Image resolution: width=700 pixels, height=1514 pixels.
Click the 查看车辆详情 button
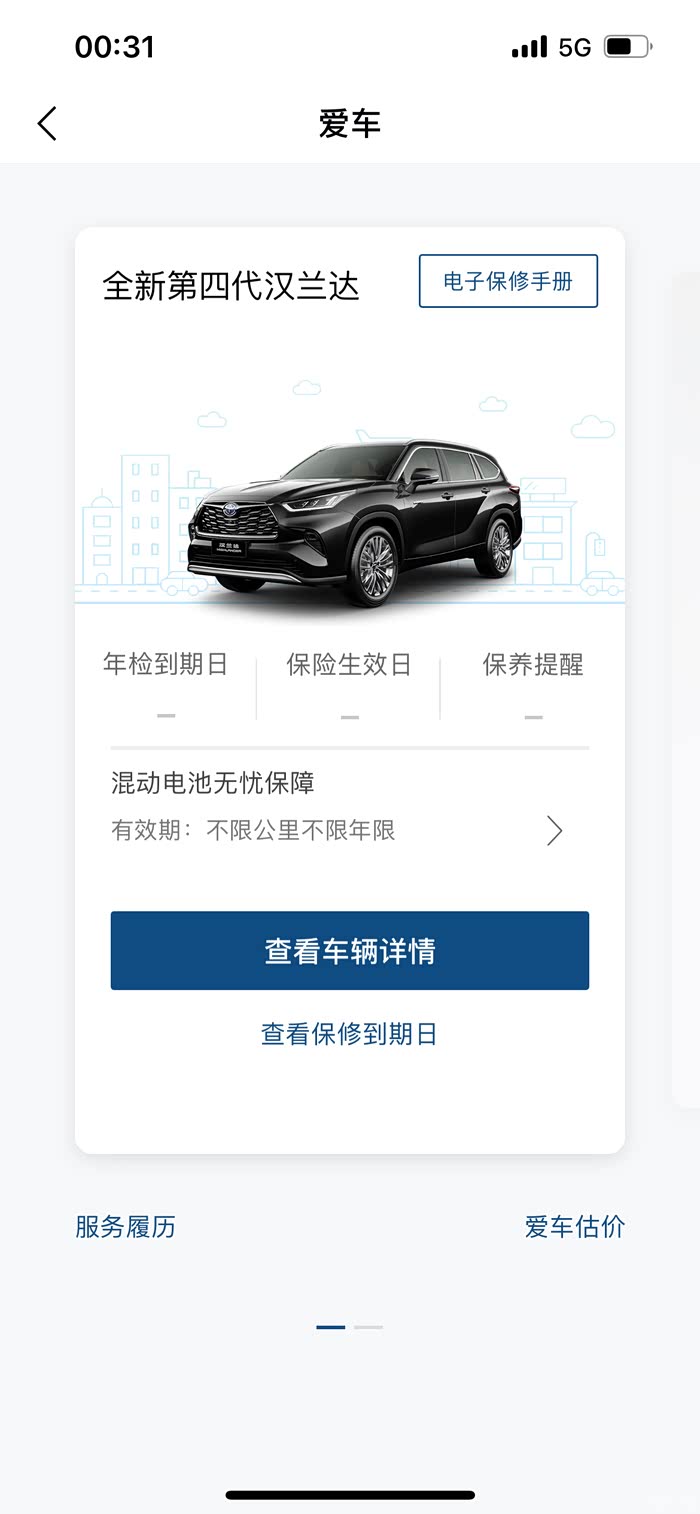pos(350,951)
